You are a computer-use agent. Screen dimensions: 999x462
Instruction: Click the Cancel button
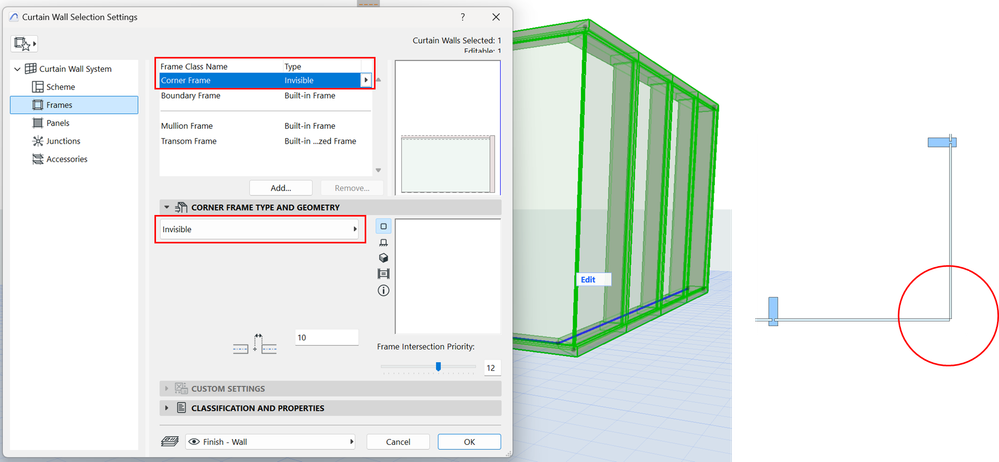(x=398, y=442)
